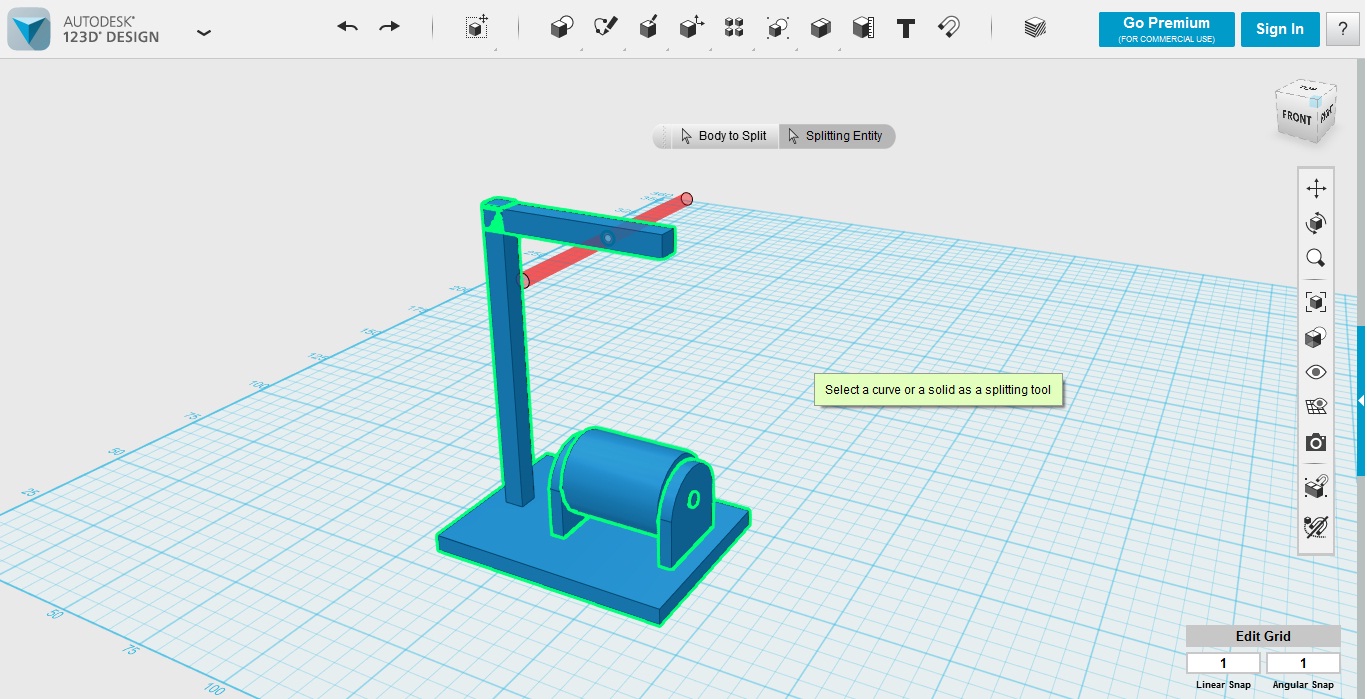Click the Go Premium button
The height and width of the screenshot is (699, 1367).
point(1166,29)
